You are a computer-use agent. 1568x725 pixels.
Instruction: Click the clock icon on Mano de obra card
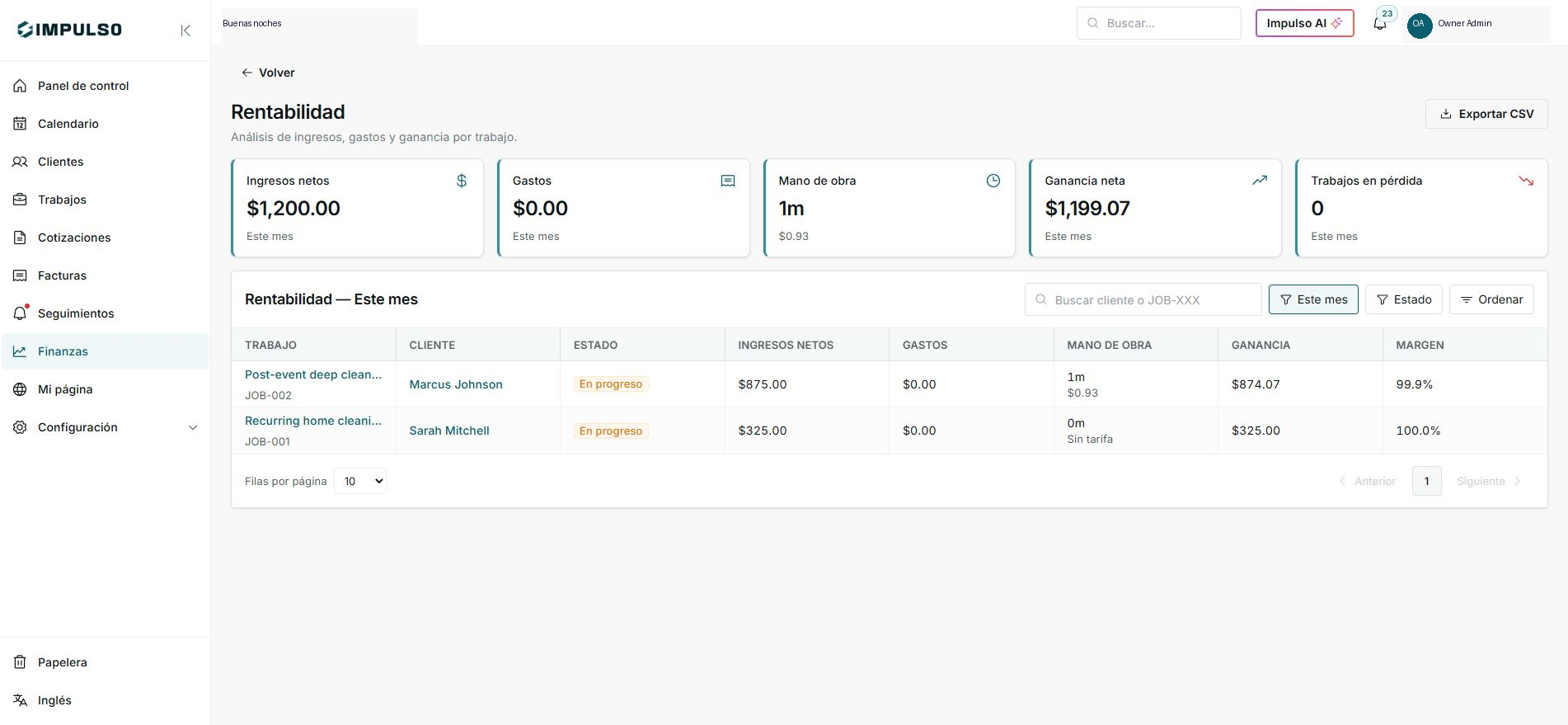[993, 181]
